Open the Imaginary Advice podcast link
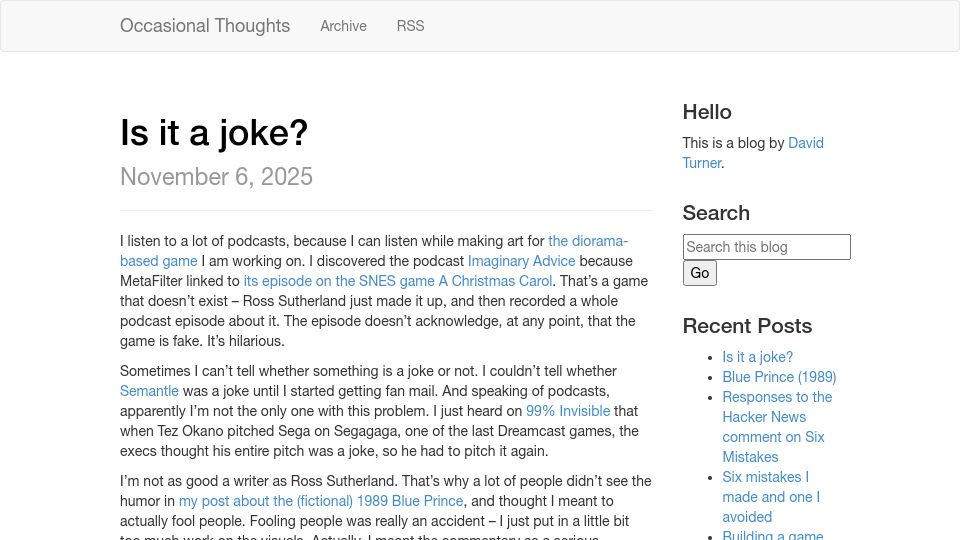The width and height of the screenshot is (960, 540). 522,261
